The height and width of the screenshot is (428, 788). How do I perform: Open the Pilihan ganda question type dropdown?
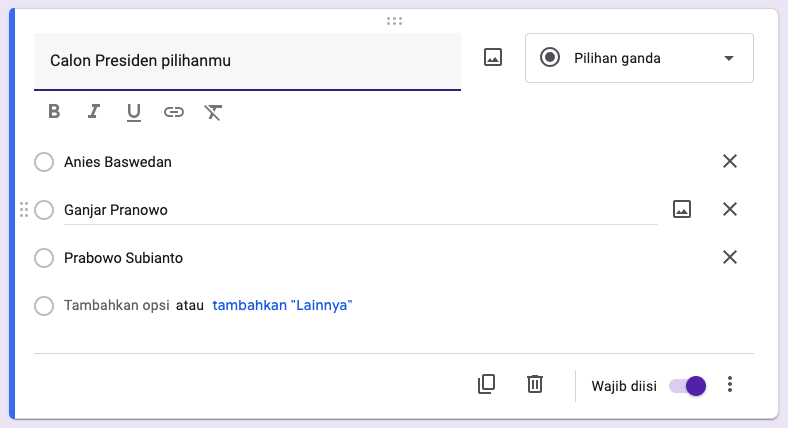(x=639, y=58)
